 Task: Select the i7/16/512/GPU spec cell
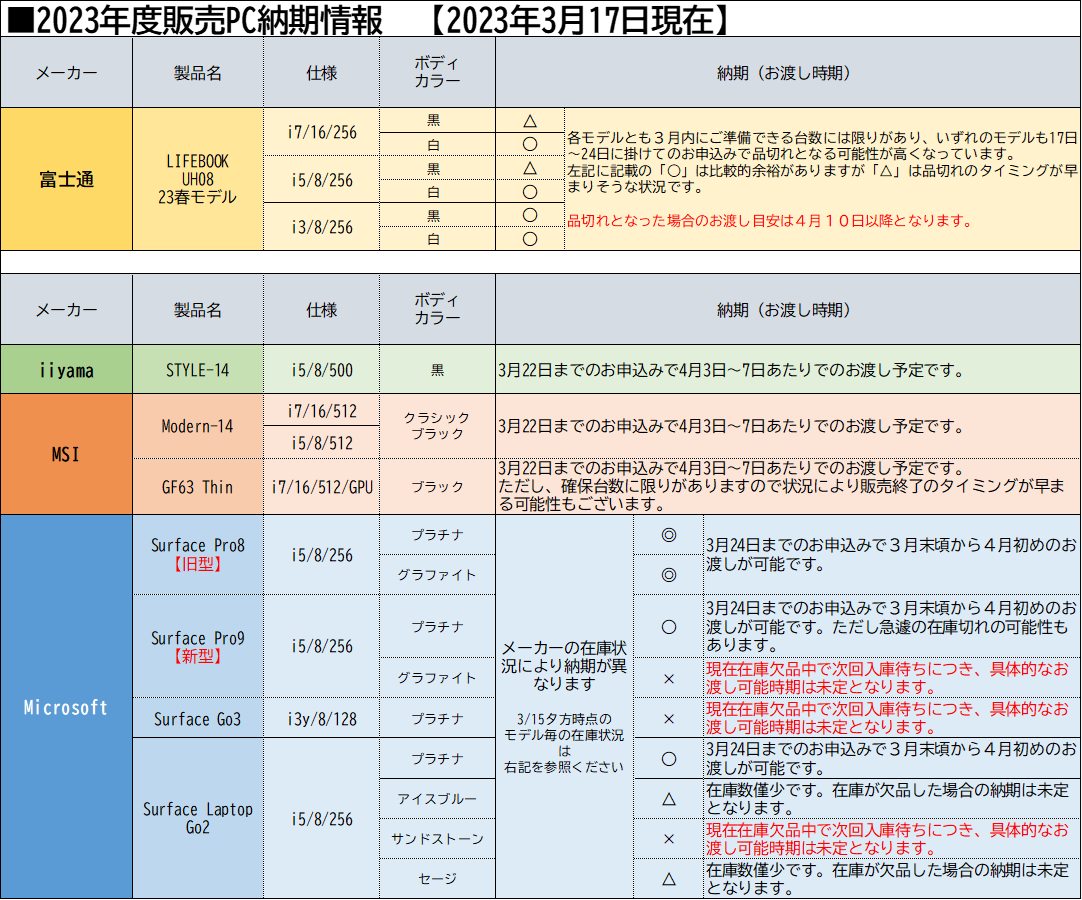click(322, 487)
